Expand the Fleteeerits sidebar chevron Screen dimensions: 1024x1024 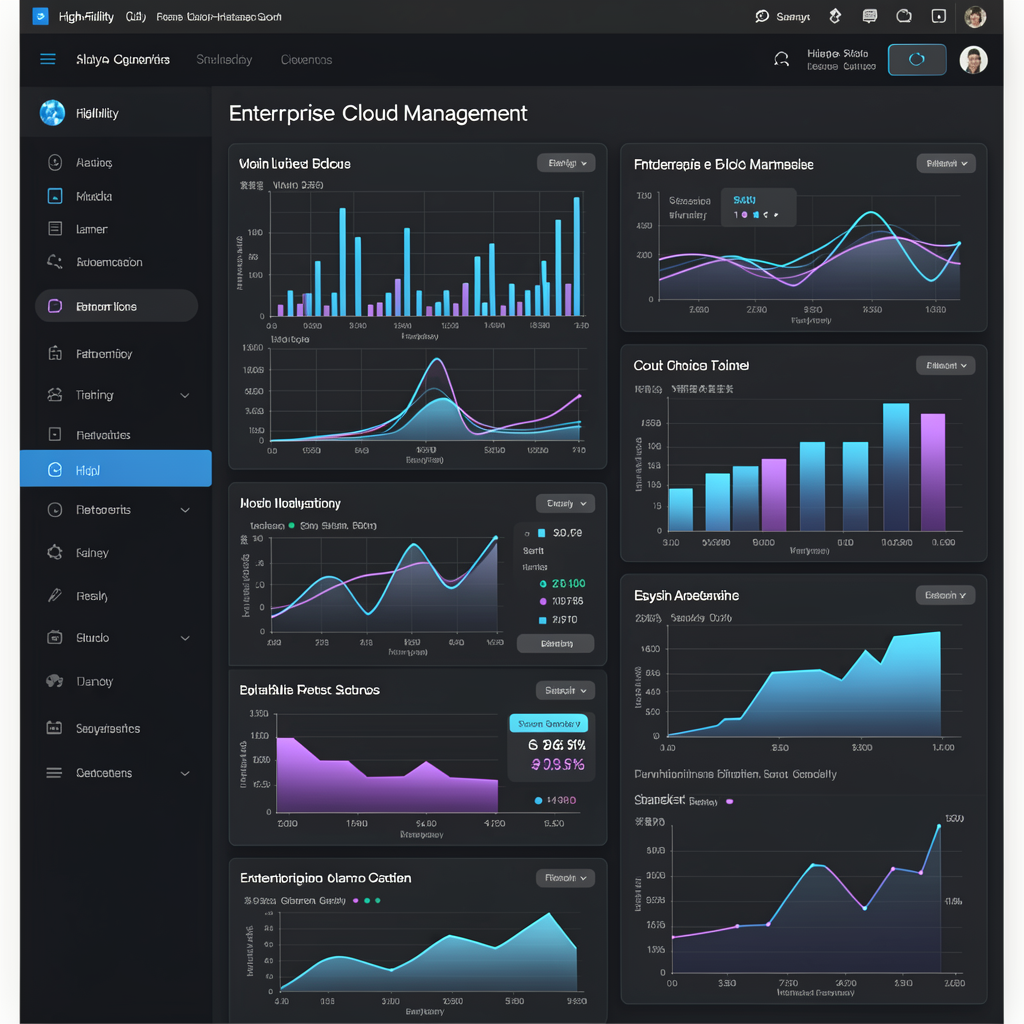pos(185,510)
